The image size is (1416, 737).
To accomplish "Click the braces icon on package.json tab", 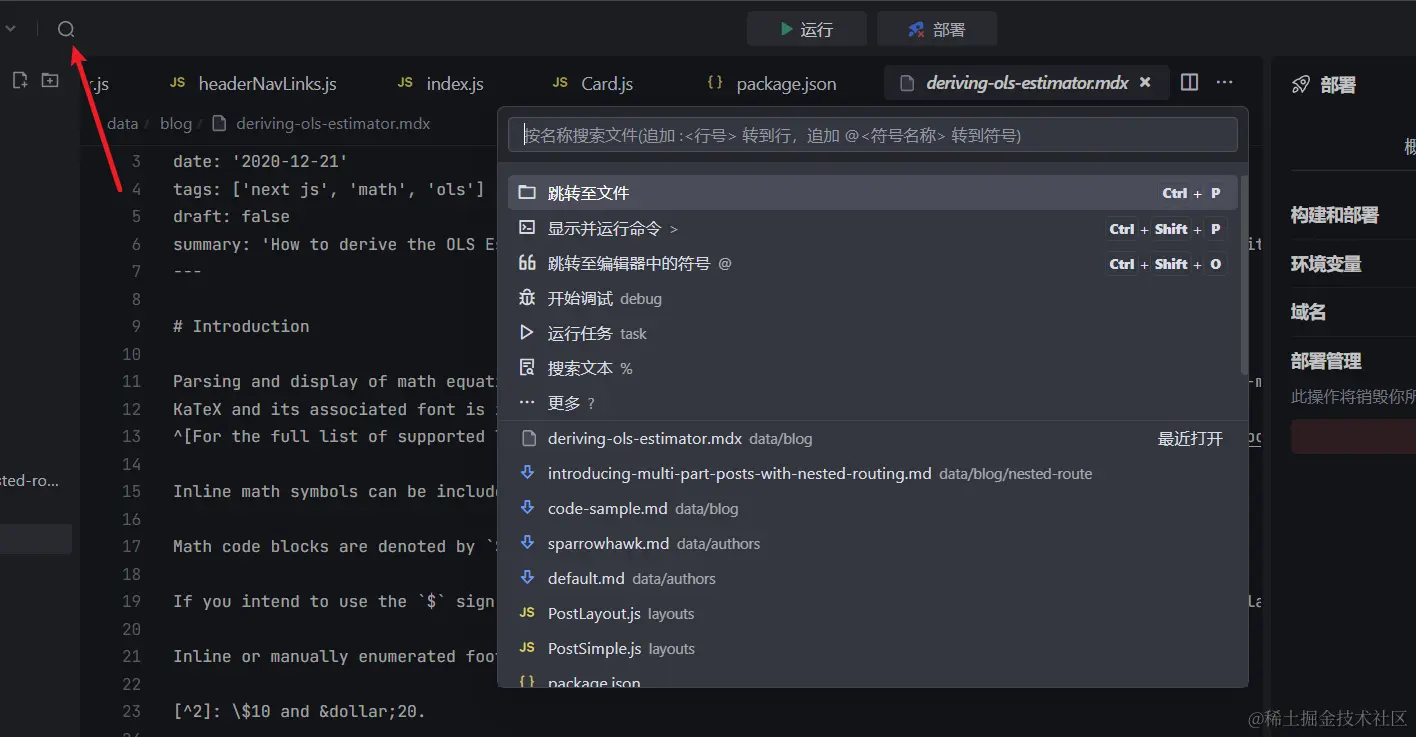I will (714, 83).
